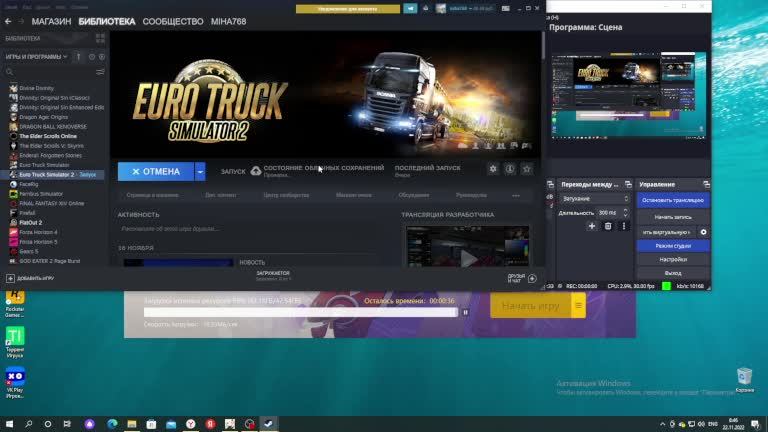This screenshot has height=432, width=768.
Task: Favorite Euro Truck Simulator 2 with star icon
Action: [x=527, y=169]
